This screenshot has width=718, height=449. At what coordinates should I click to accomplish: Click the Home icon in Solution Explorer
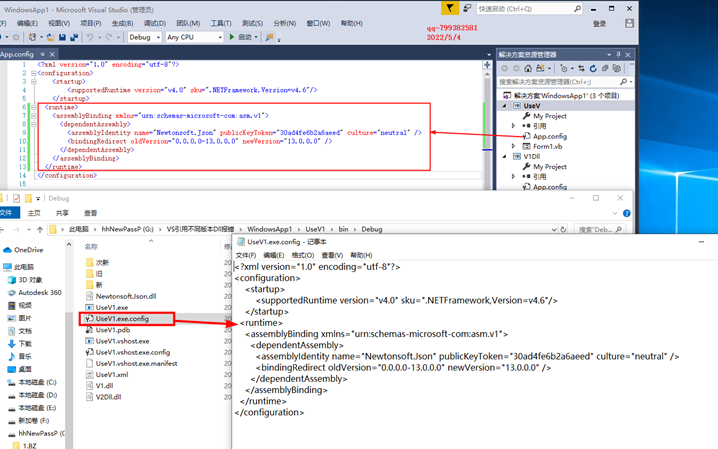528,68
